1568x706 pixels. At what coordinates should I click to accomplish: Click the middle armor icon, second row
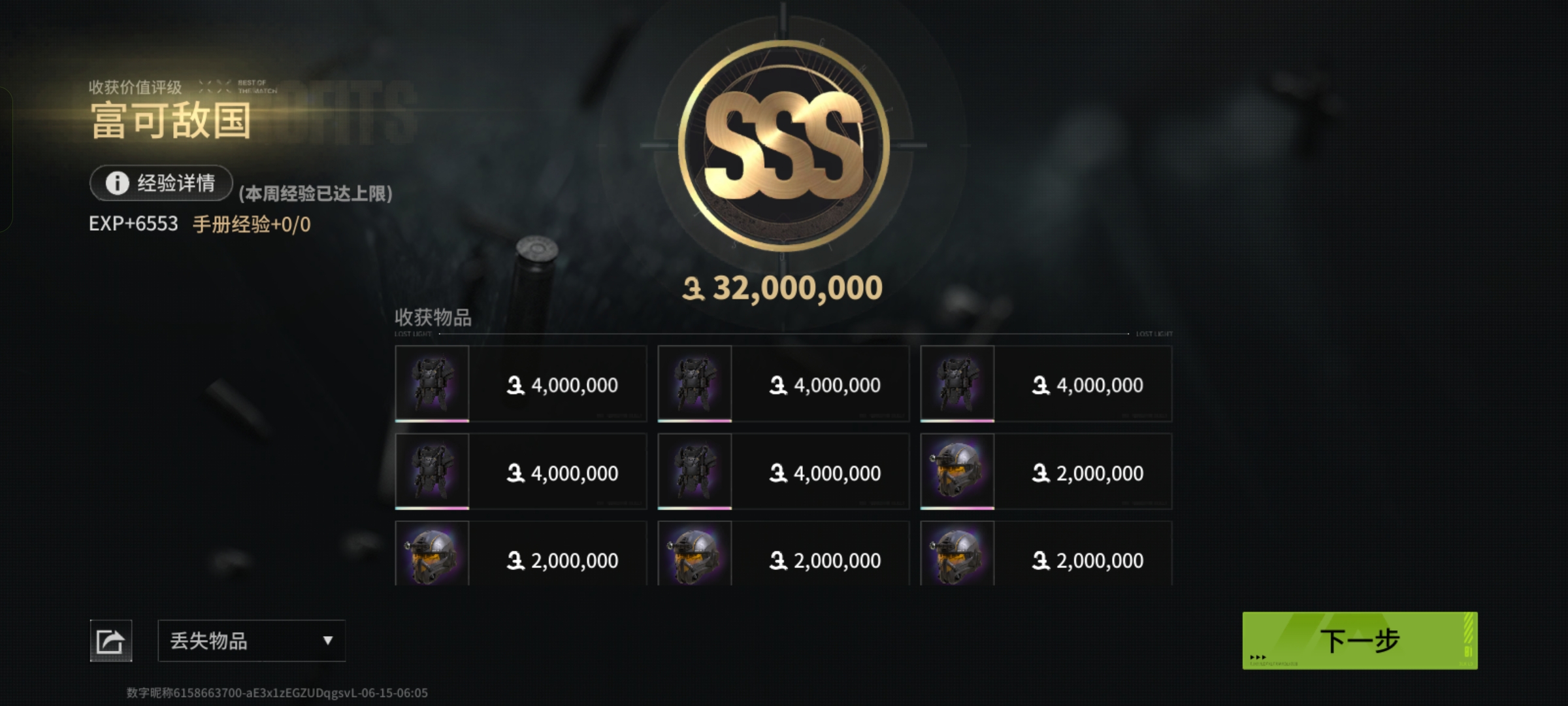point(694,471)
